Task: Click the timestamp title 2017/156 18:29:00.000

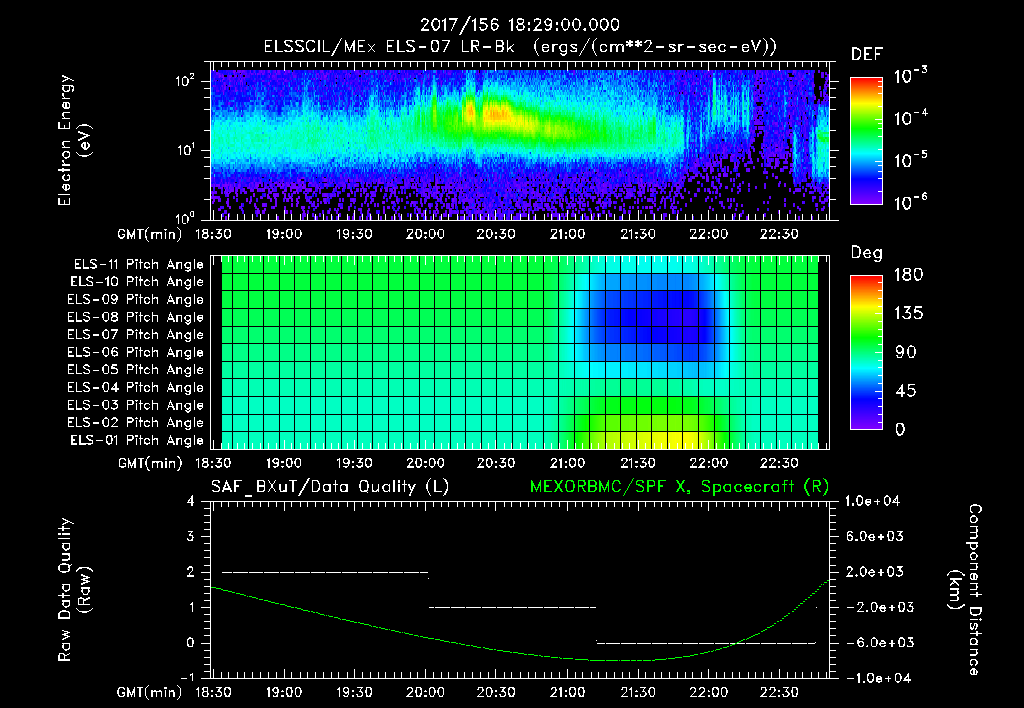Action: [519, 25]
